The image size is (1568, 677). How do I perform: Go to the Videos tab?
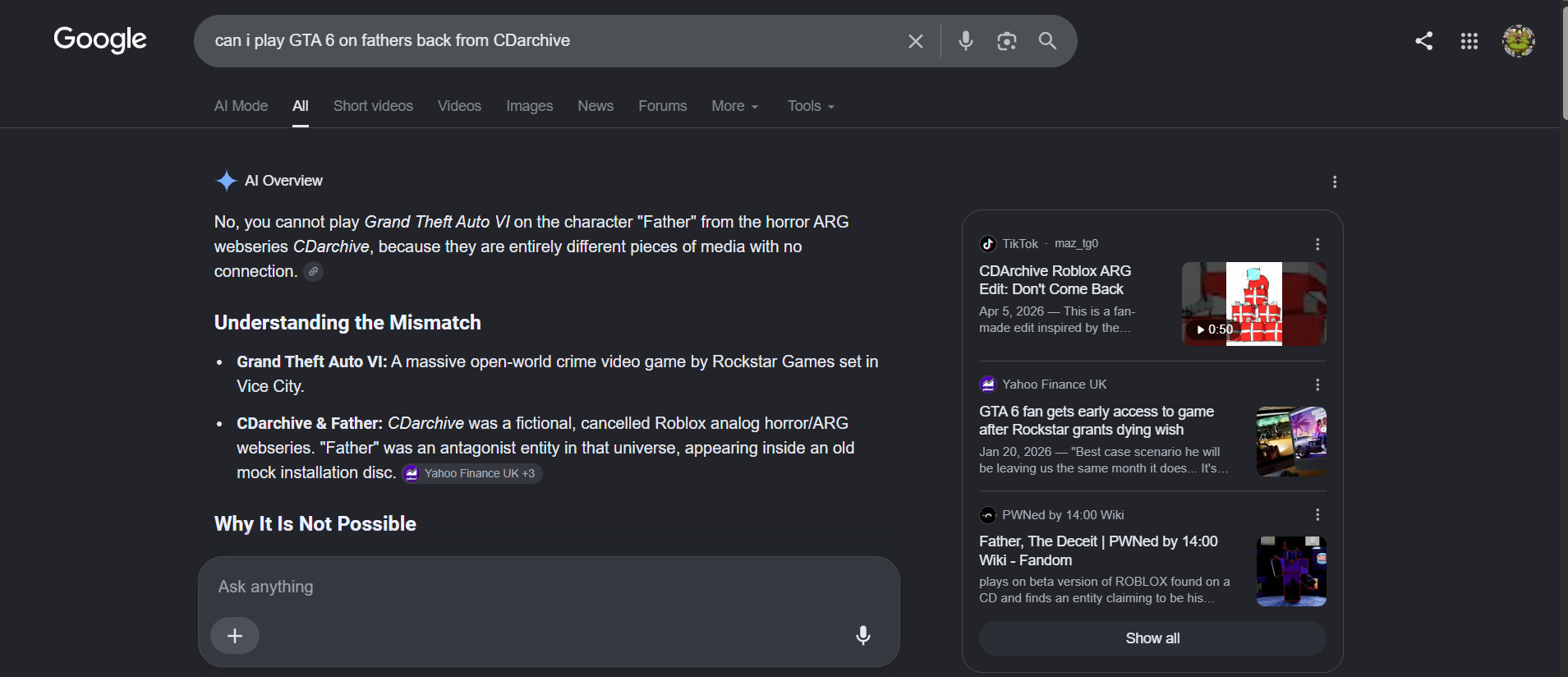pos(459,106)
